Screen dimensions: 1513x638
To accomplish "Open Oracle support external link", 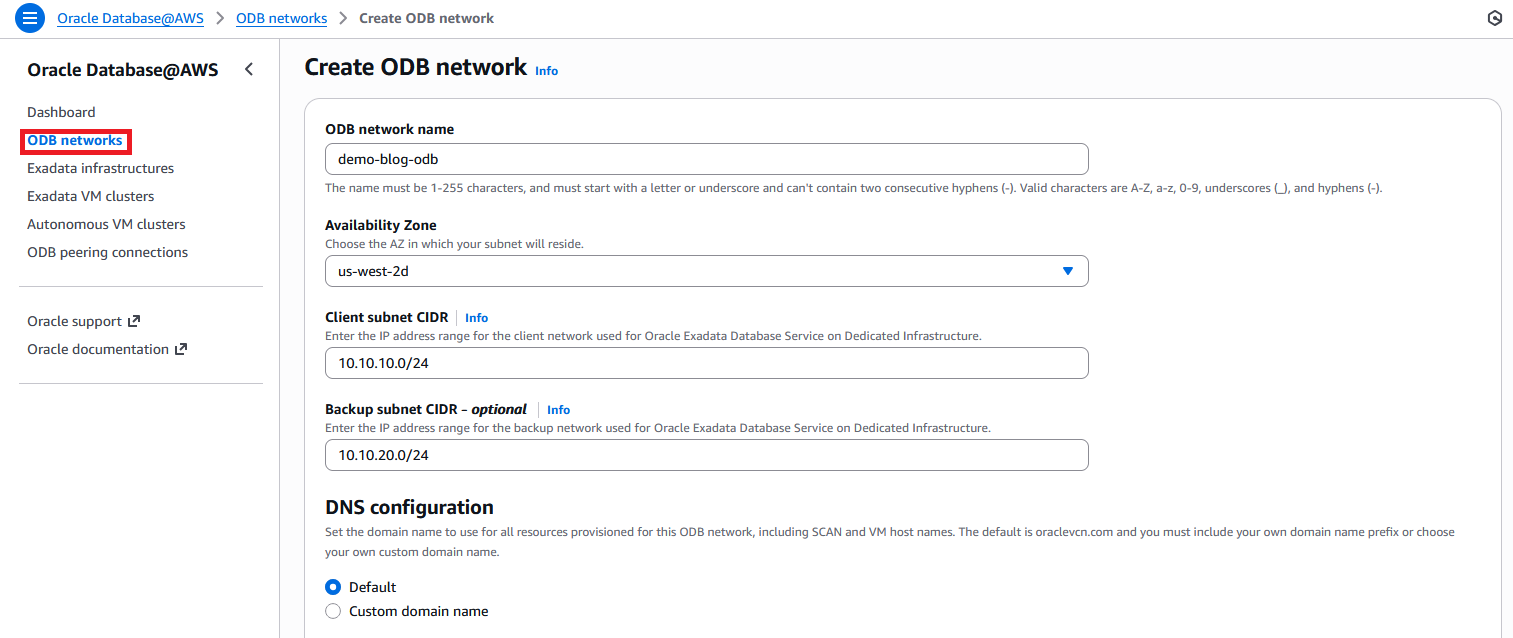I will coord(83,321).
